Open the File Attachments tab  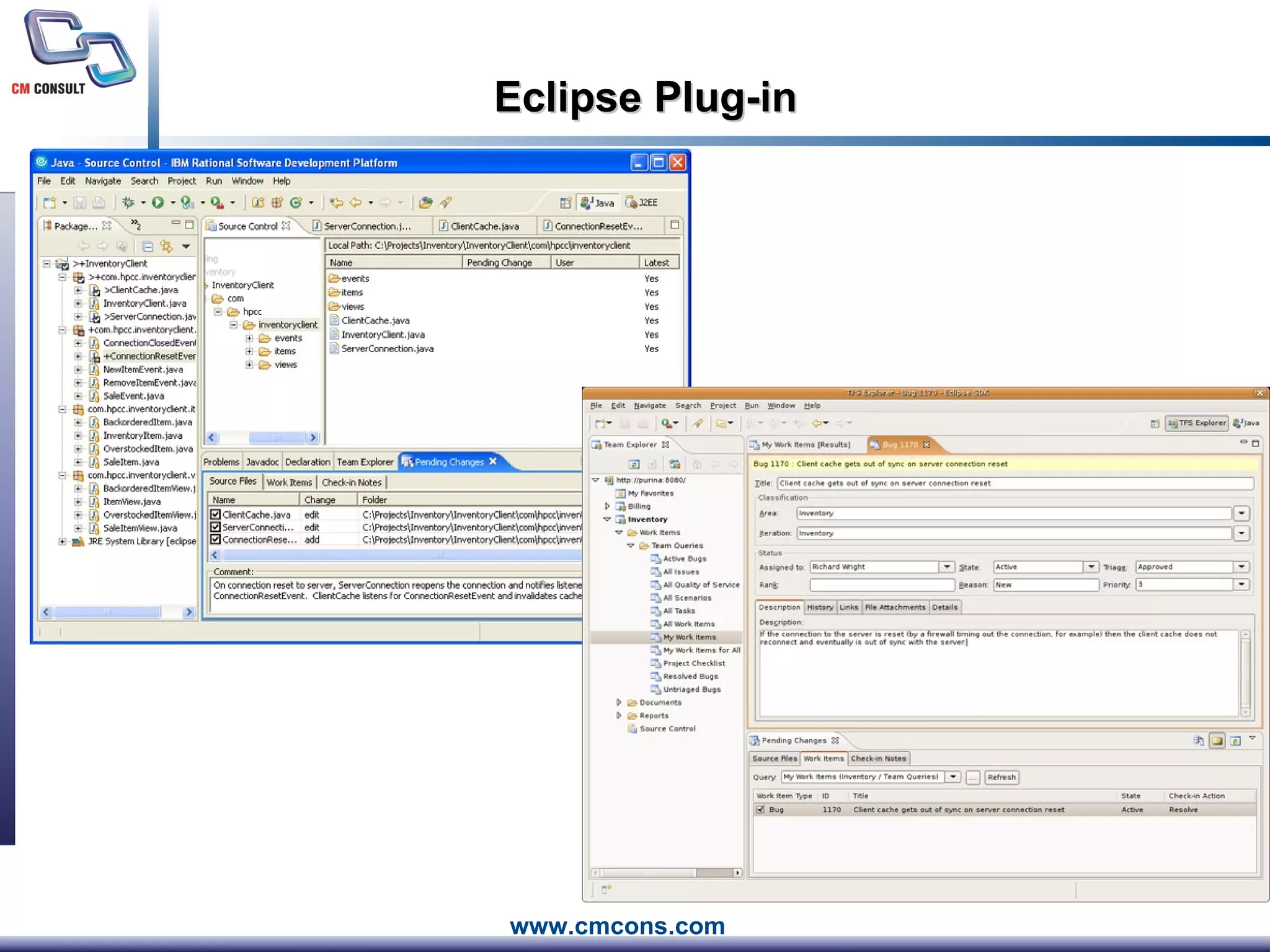click(895, 607)
